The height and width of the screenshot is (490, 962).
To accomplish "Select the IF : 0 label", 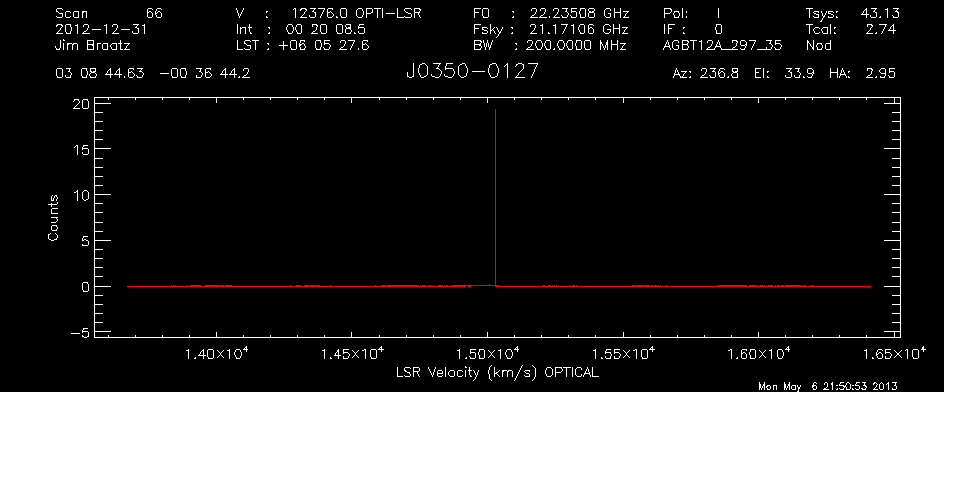I will click(693, 29).
